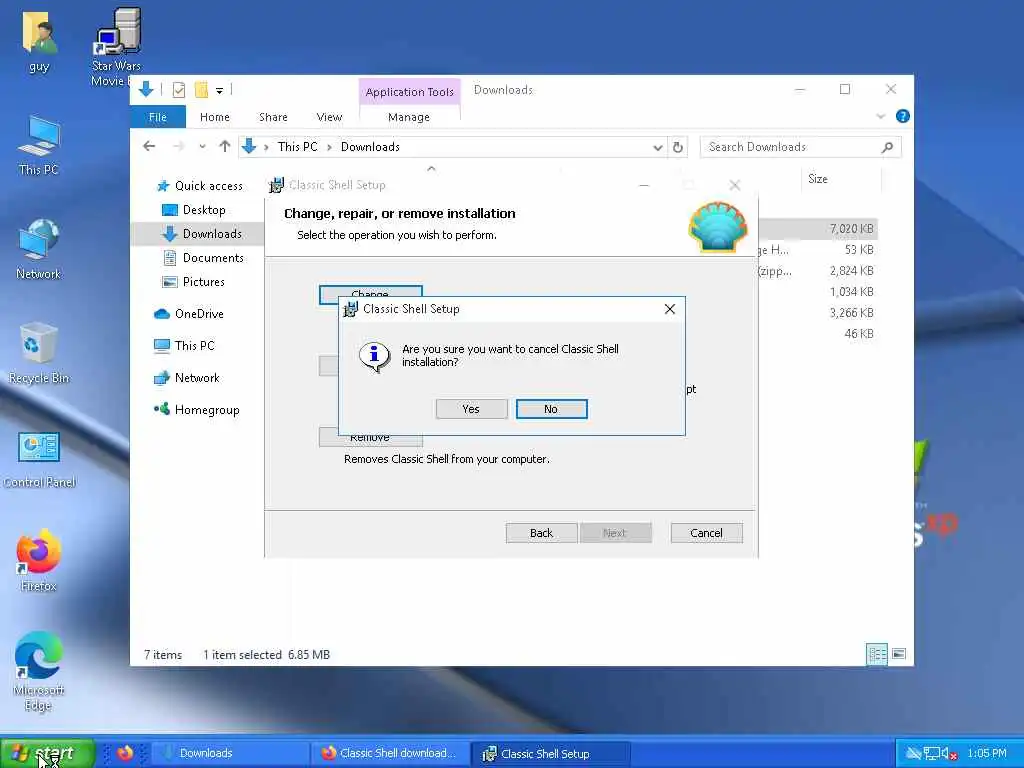
Task: Confirm cancellation with the Yes button
Action: 471,409
